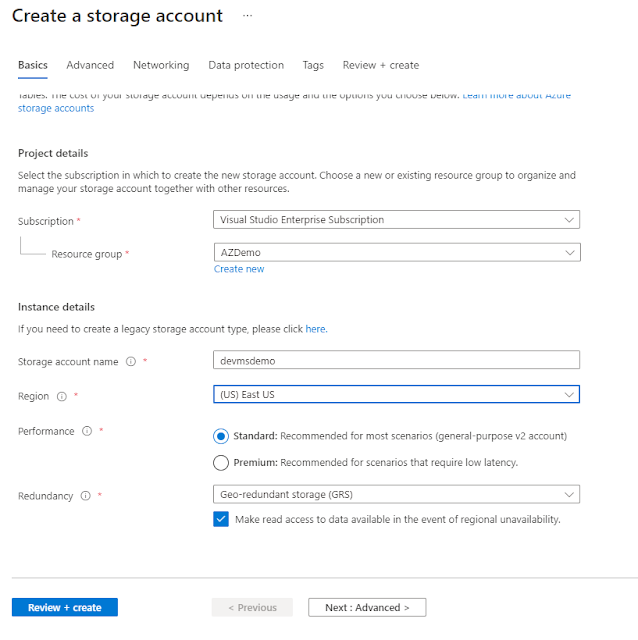Open the Subscription dropdown
The image size is (638, 640).
coord(397,220)
